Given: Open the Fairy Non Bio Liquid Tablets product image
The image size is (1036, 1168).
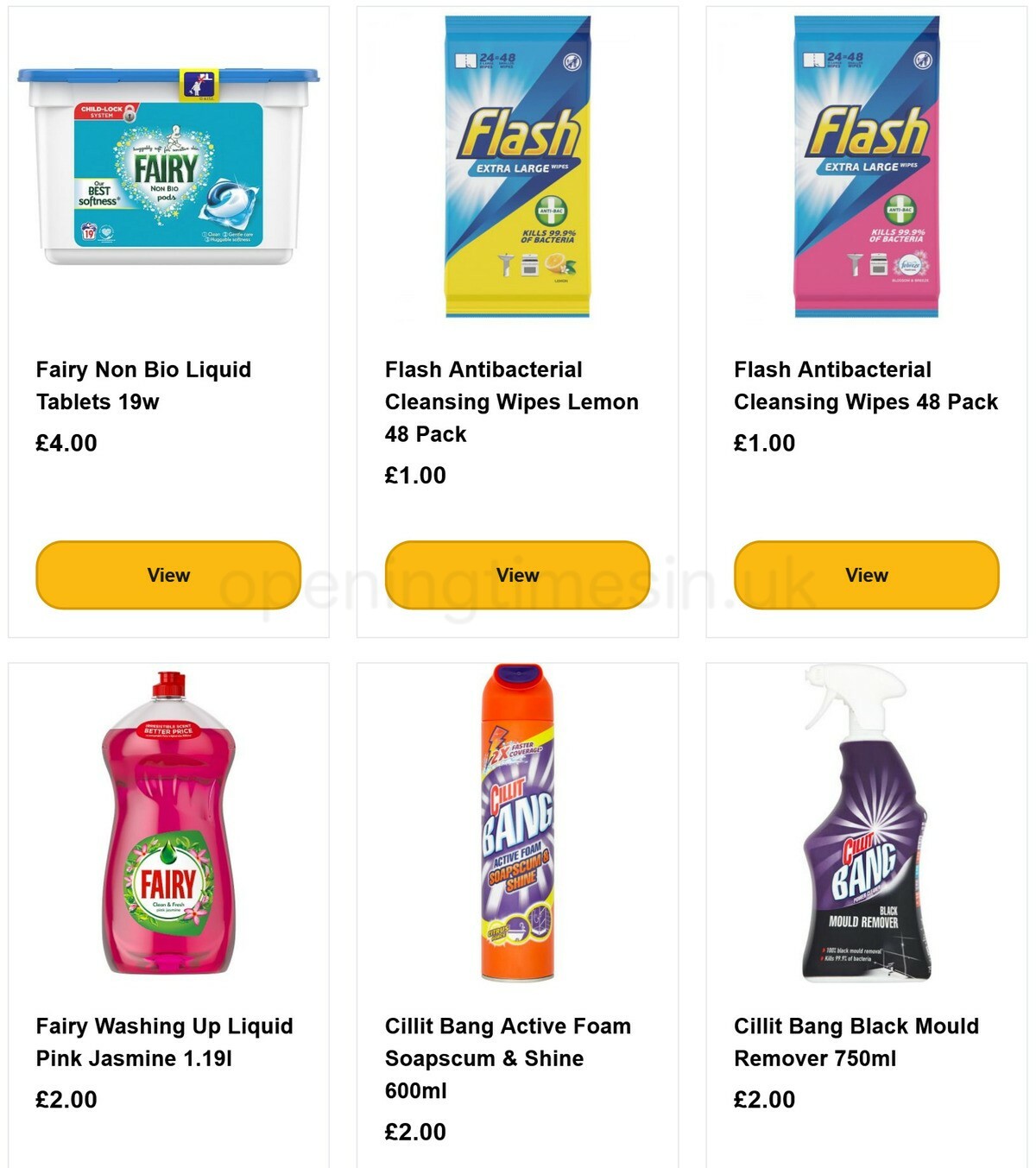Looking at the screenshot, I should click(x=169, y=164).
